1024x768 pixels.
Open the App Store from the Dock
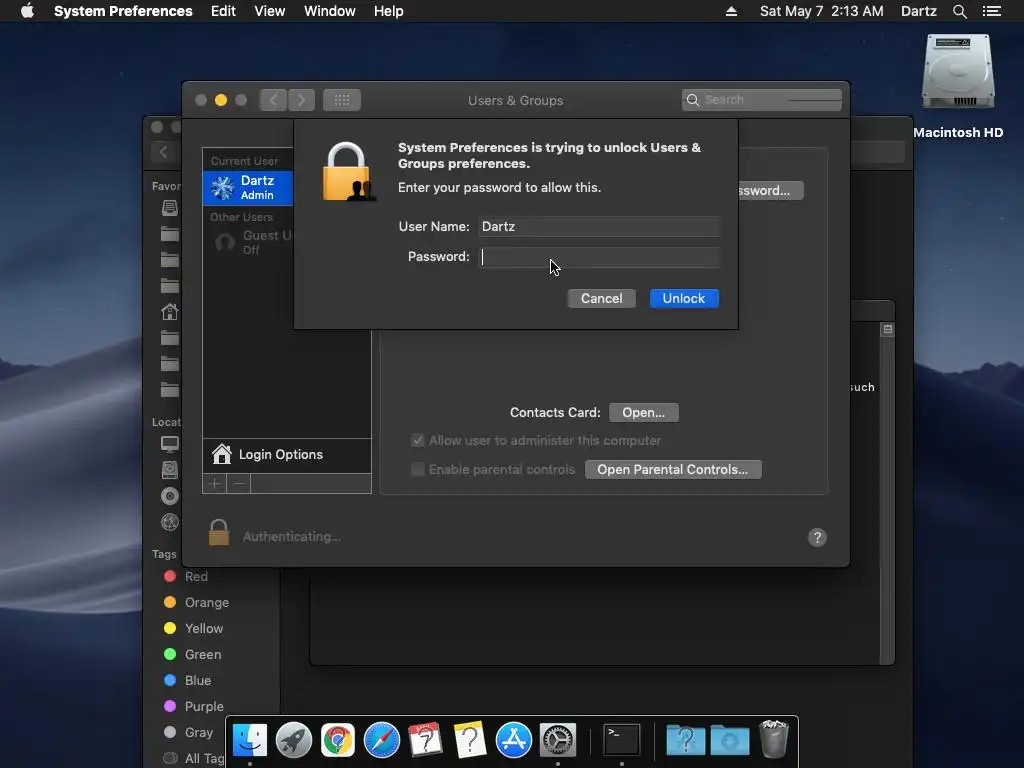click(x=514, y=740)
